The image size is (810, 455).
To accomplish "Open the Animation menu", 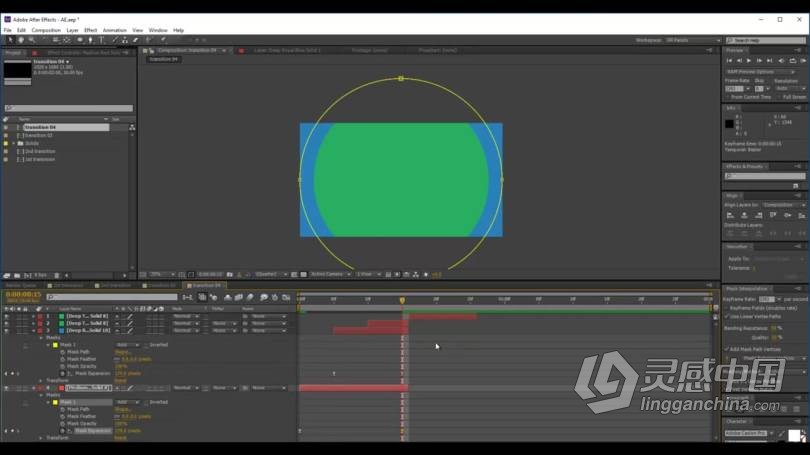I will [116, 30].
